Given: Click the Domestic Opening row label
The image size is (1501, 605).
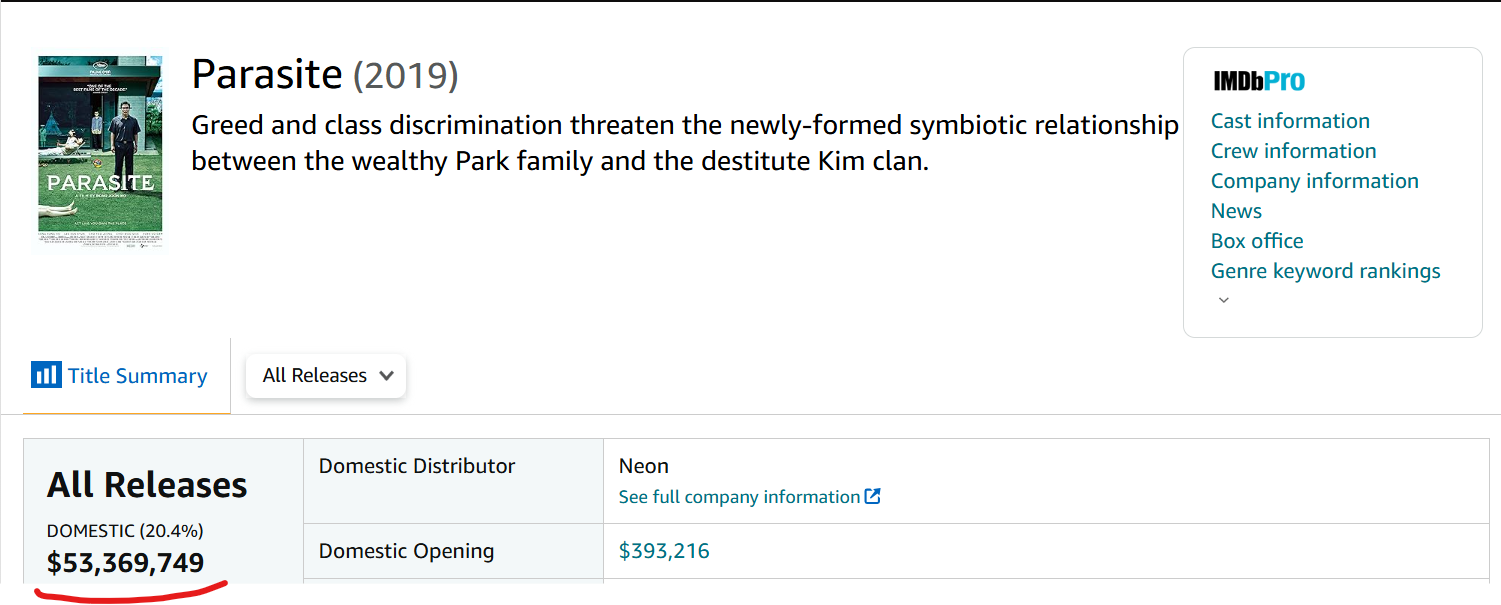Looking at the screenshot, I should tap(406, 551).
